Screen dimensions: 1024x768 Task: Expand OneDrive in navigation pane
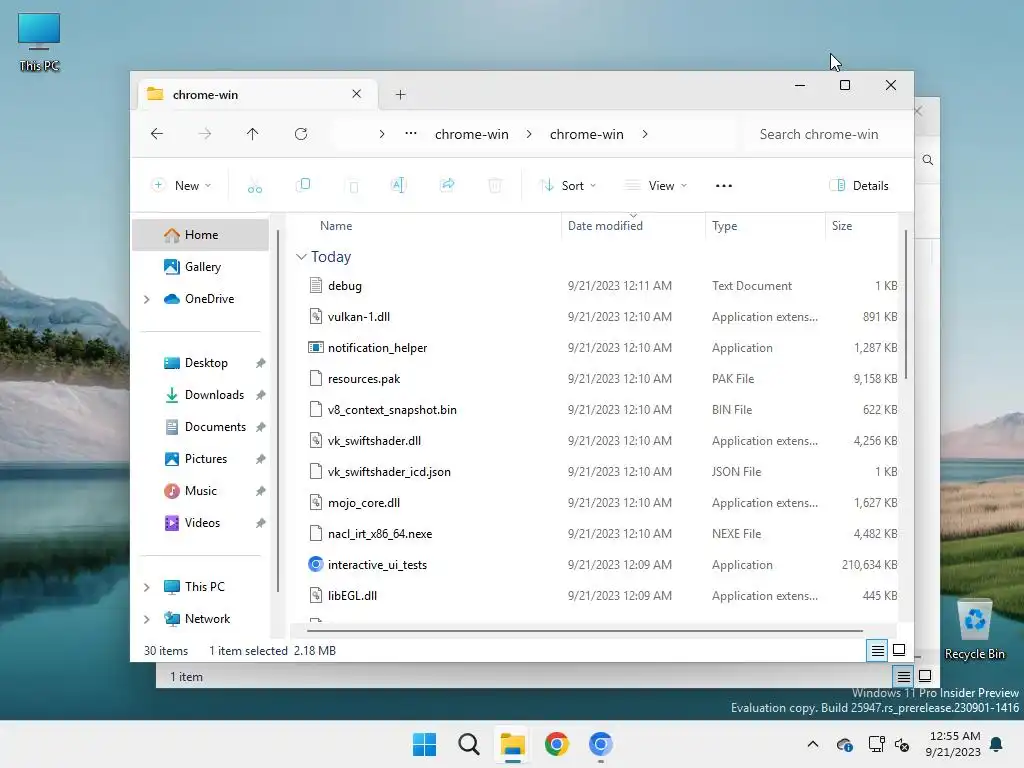[x=147, y=299]
